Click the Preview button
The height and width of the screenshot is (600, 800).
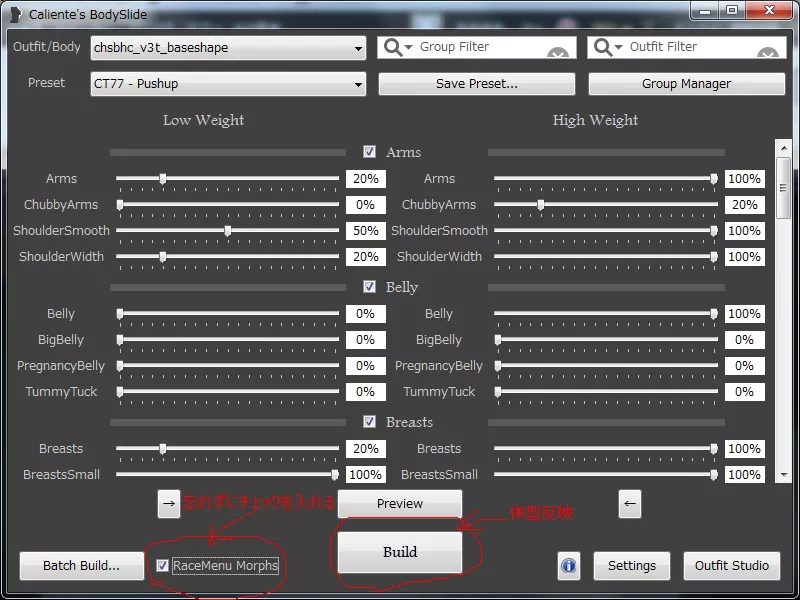coord(400,504)
